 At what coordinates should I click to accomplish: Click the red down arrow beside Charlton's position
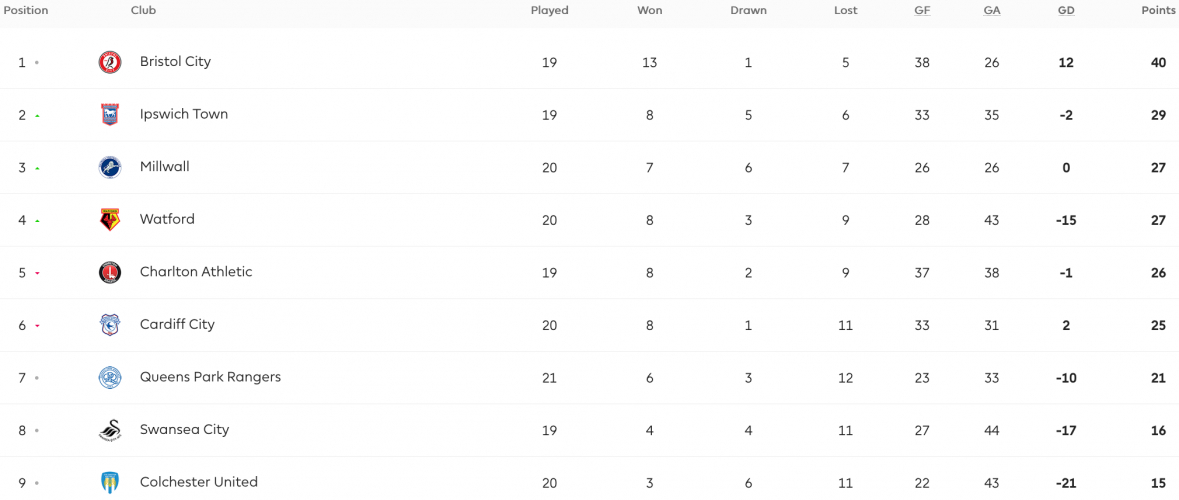37,274
